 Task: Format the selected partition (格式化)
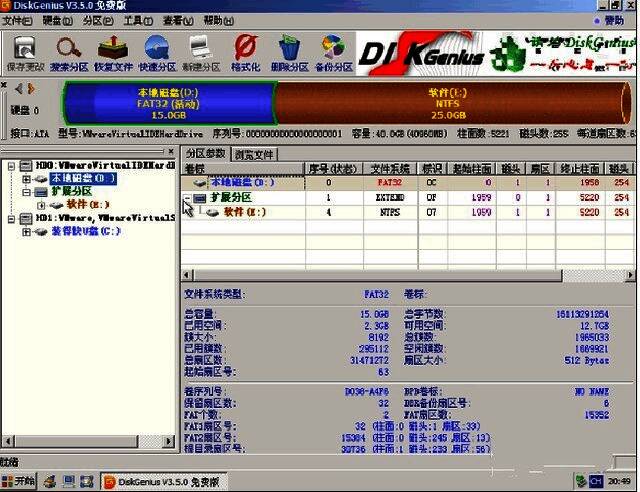click(x=245, y=54)
